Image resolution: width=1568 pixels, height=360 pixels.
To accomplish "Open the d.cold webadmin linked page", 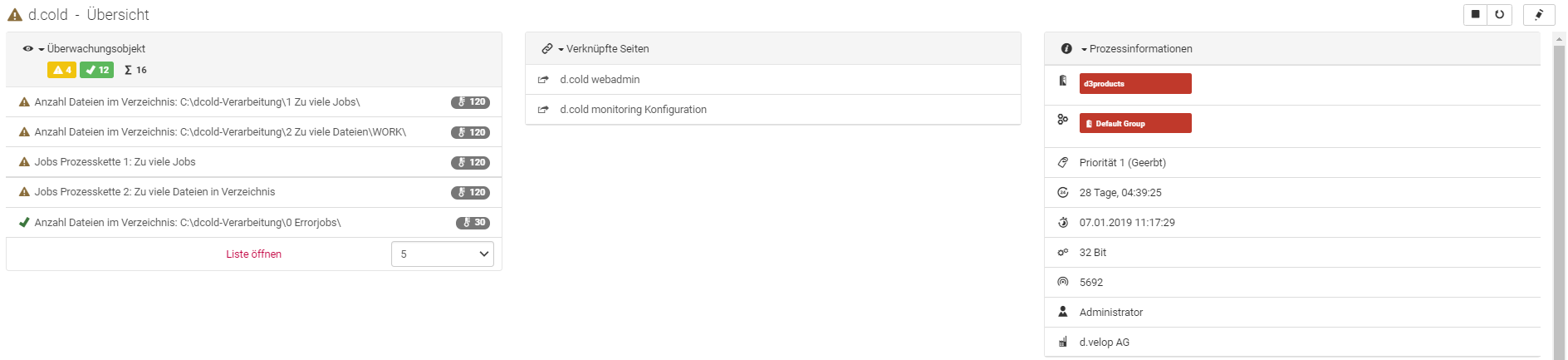I will [x=600, y=80].
